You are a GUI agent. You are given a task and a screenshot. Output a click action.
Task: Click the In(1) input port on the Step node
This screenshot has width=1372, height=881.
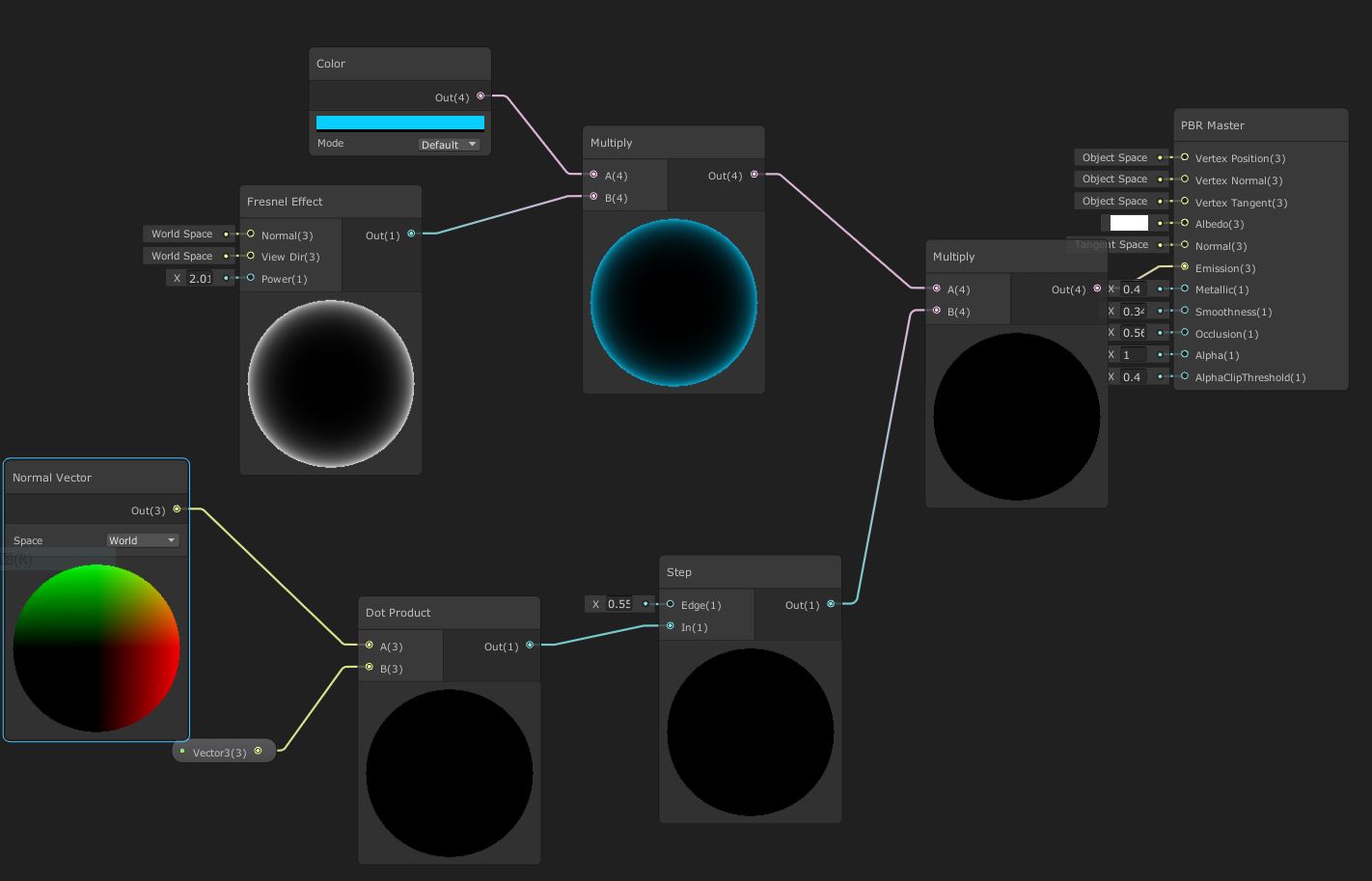(x=671, y=626)
